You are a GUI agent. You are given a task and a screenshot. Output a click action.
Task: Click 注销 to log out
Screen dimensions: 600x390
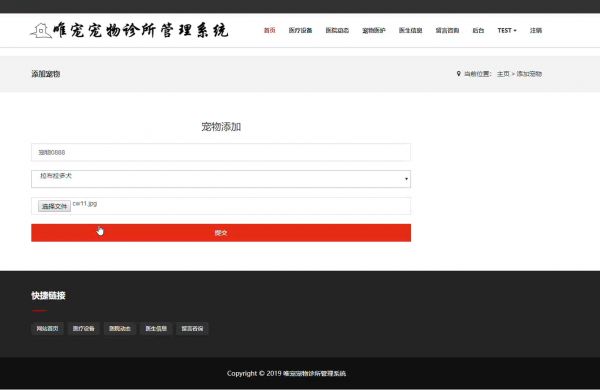[x=536, y=30]
